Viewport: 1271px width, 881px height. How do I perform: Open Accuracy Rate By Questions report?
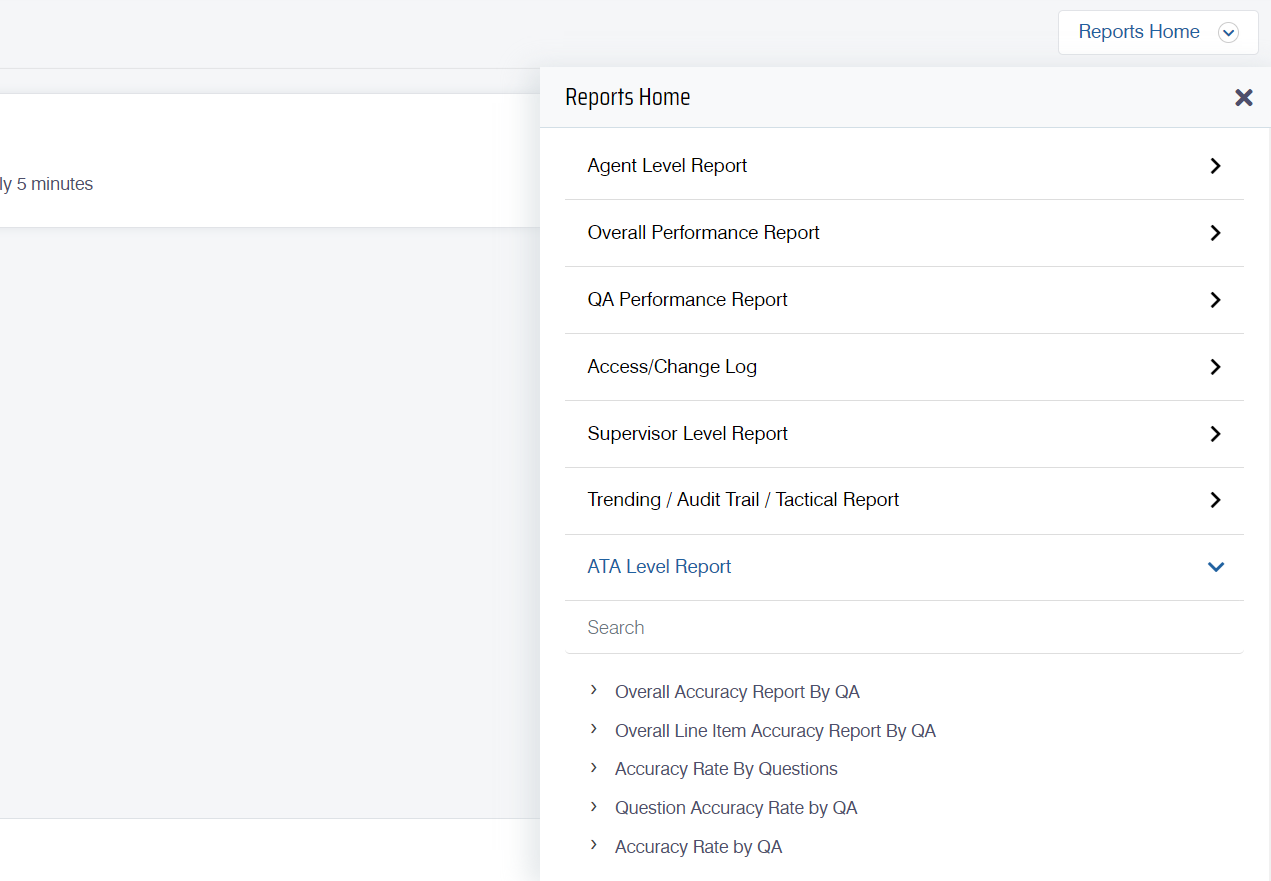(x=726, y=769)
